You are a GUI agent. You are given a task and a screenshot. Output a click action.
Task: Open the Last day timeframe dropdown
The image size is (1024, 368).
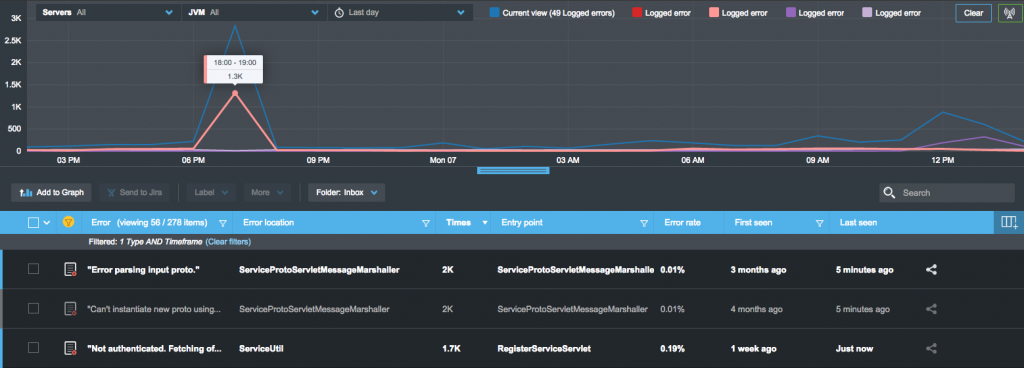coord(400,12)
